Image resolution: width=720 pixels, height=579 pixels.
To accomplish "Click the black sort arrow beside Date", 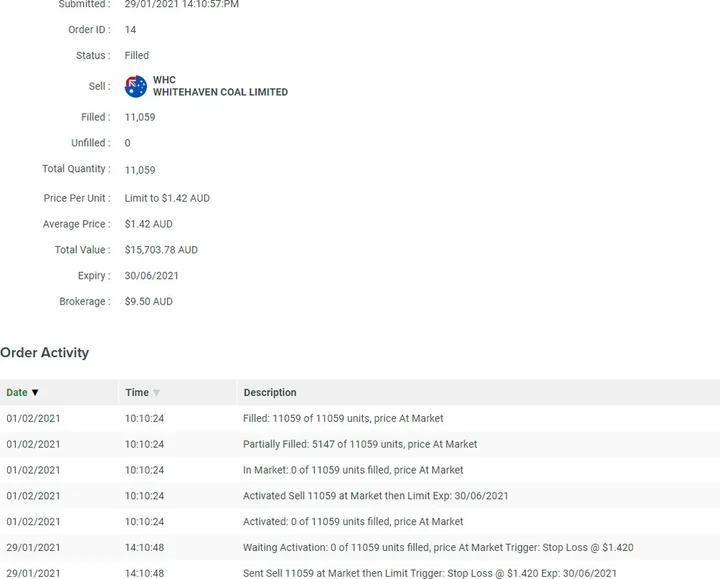I will (35, 393).
